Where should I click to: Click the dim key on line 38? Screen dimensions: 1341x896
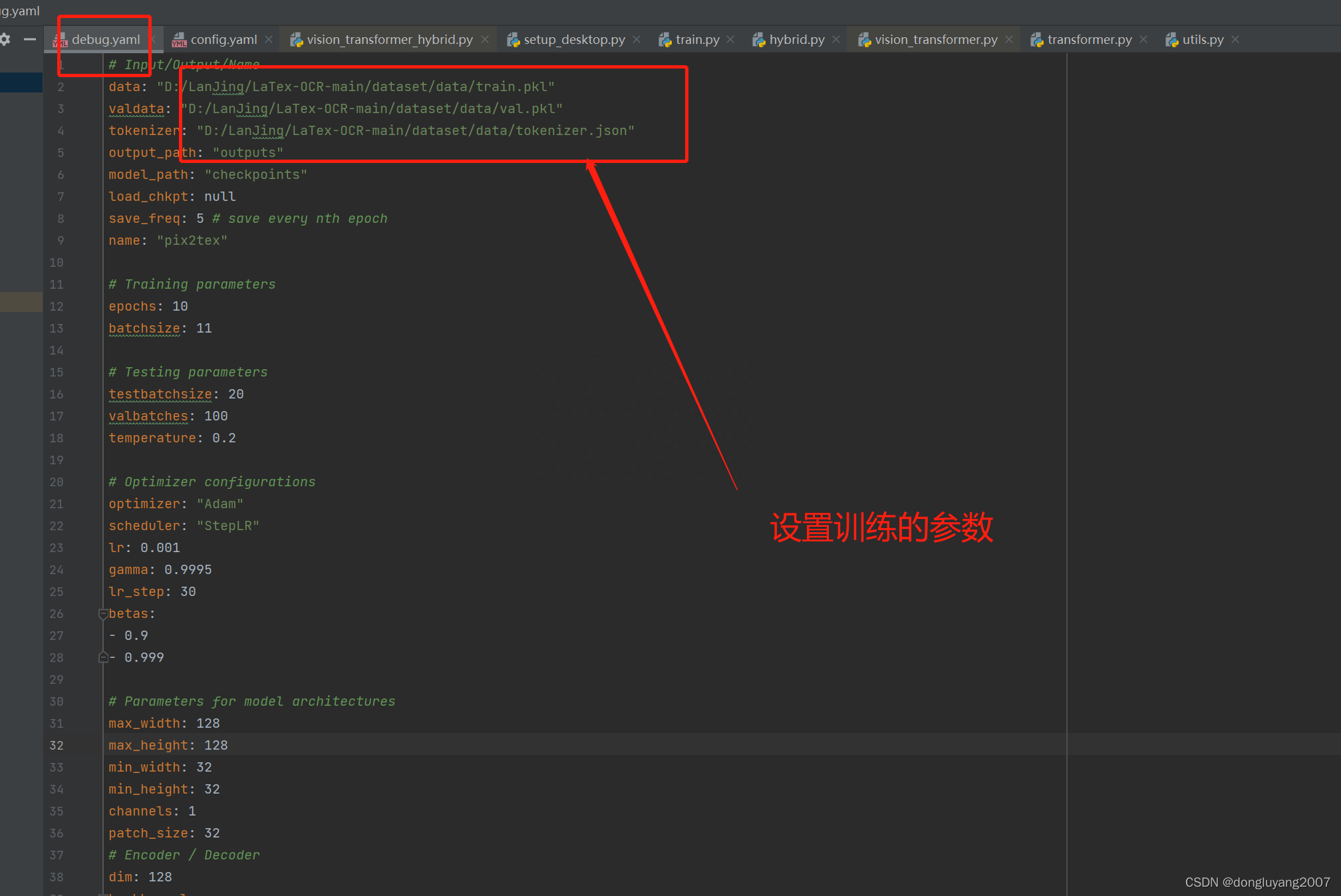coord(120,877)
